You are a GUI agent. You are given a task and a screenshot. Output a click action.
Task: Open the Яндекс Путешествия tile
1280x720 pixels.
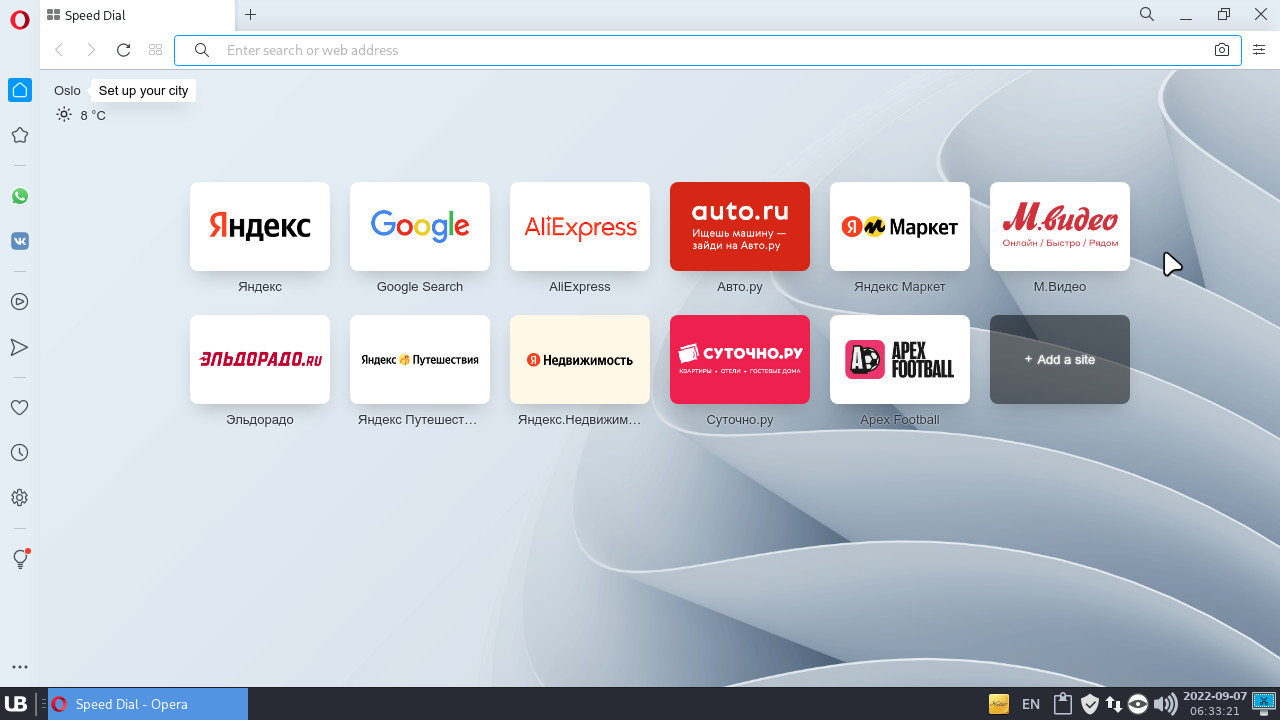pyautogui.click(x=420, y=359)
